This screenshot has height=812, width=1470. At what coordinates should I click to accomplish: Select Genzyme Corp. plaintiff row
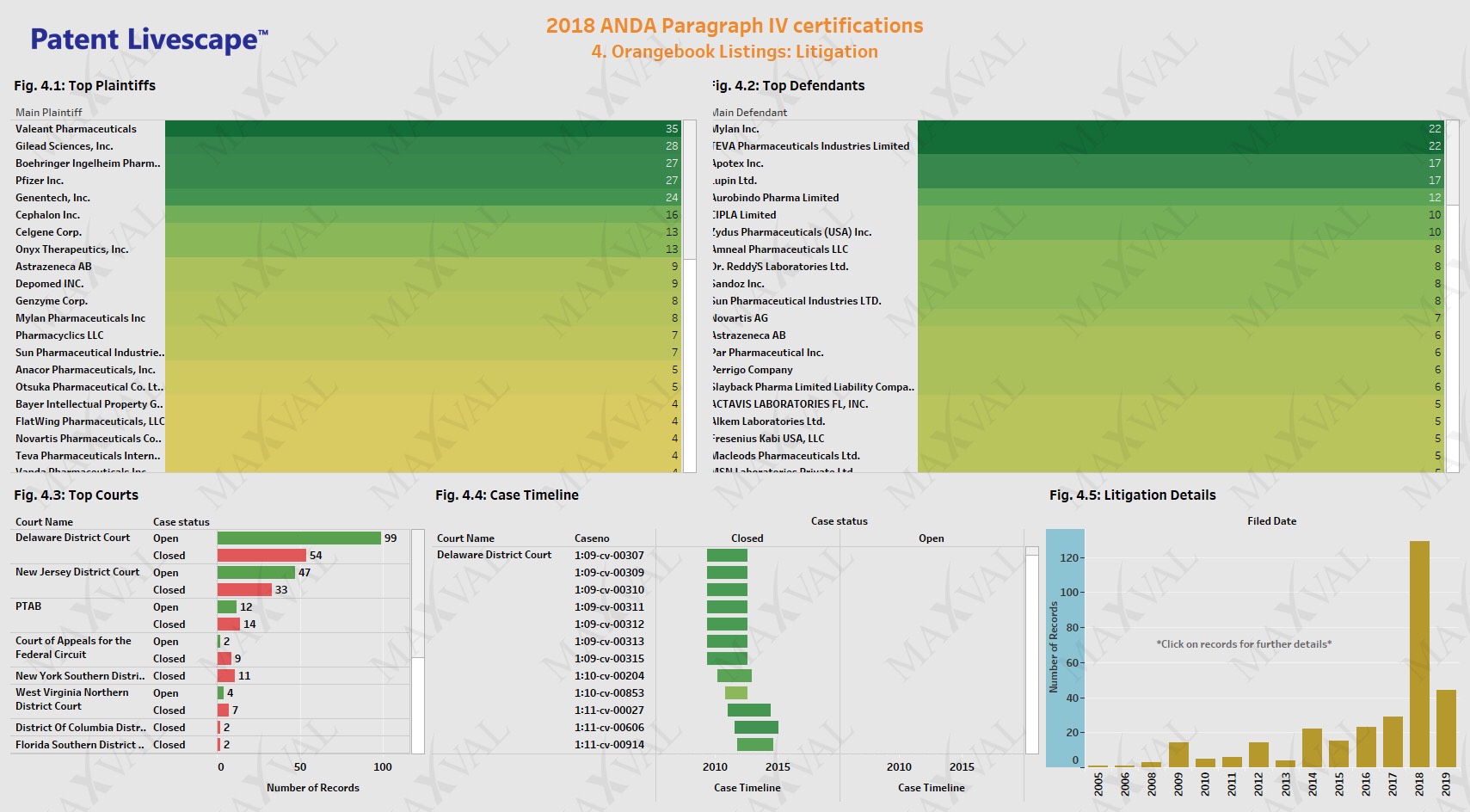pyautogui.click(x=348, y=301)
